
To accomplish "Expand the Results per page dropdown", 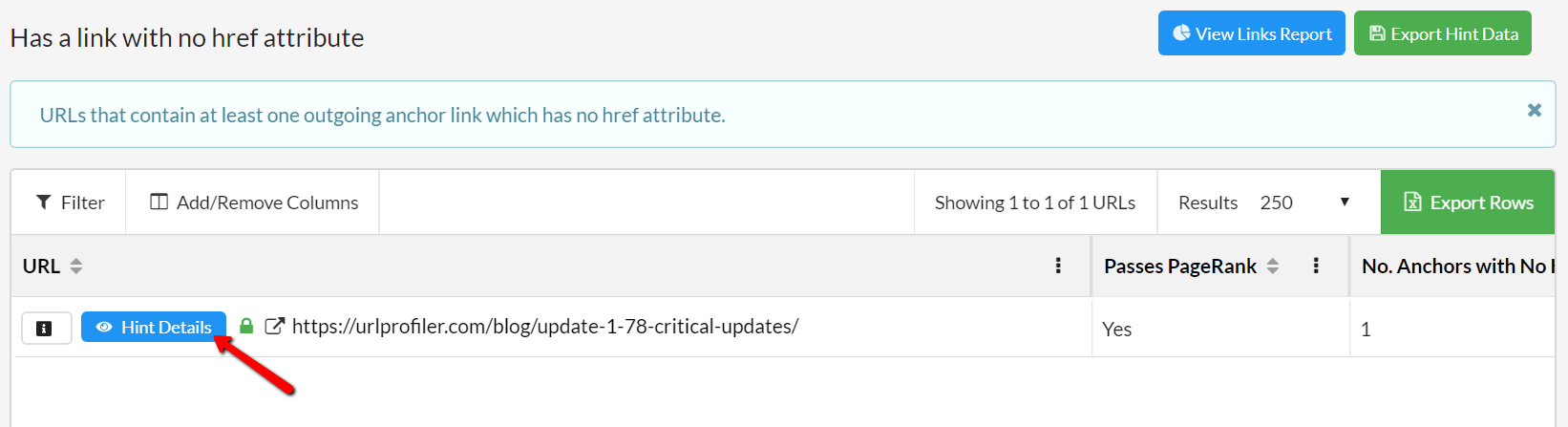I will point(1268,203).
